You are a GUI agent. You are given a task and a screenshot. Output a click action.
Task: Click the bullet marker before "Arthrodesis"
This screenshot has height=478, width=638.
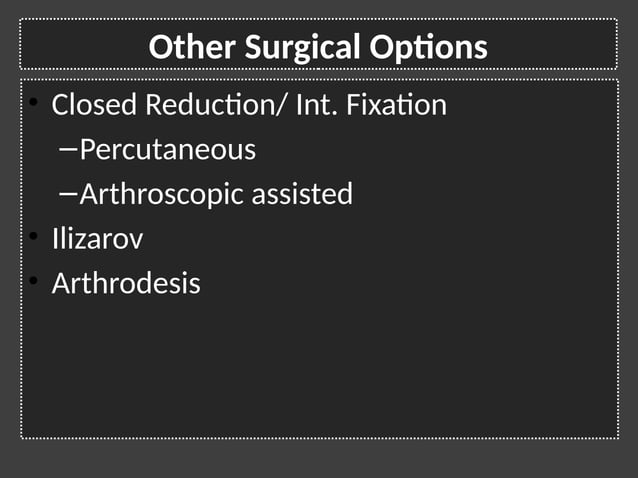(33, 281)
